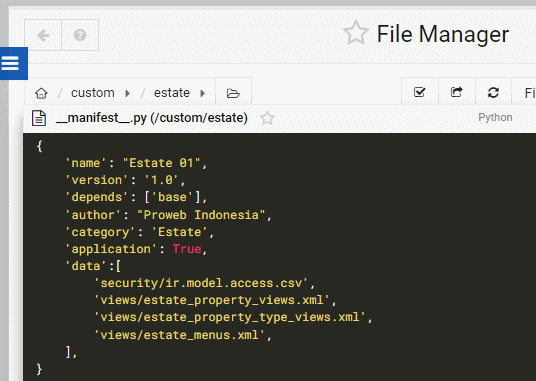The width and height of the screenshot is (536, 381).
Task: Open the custom folder breadcrumb
Action: pyautogui.click(x=93, y=93)
